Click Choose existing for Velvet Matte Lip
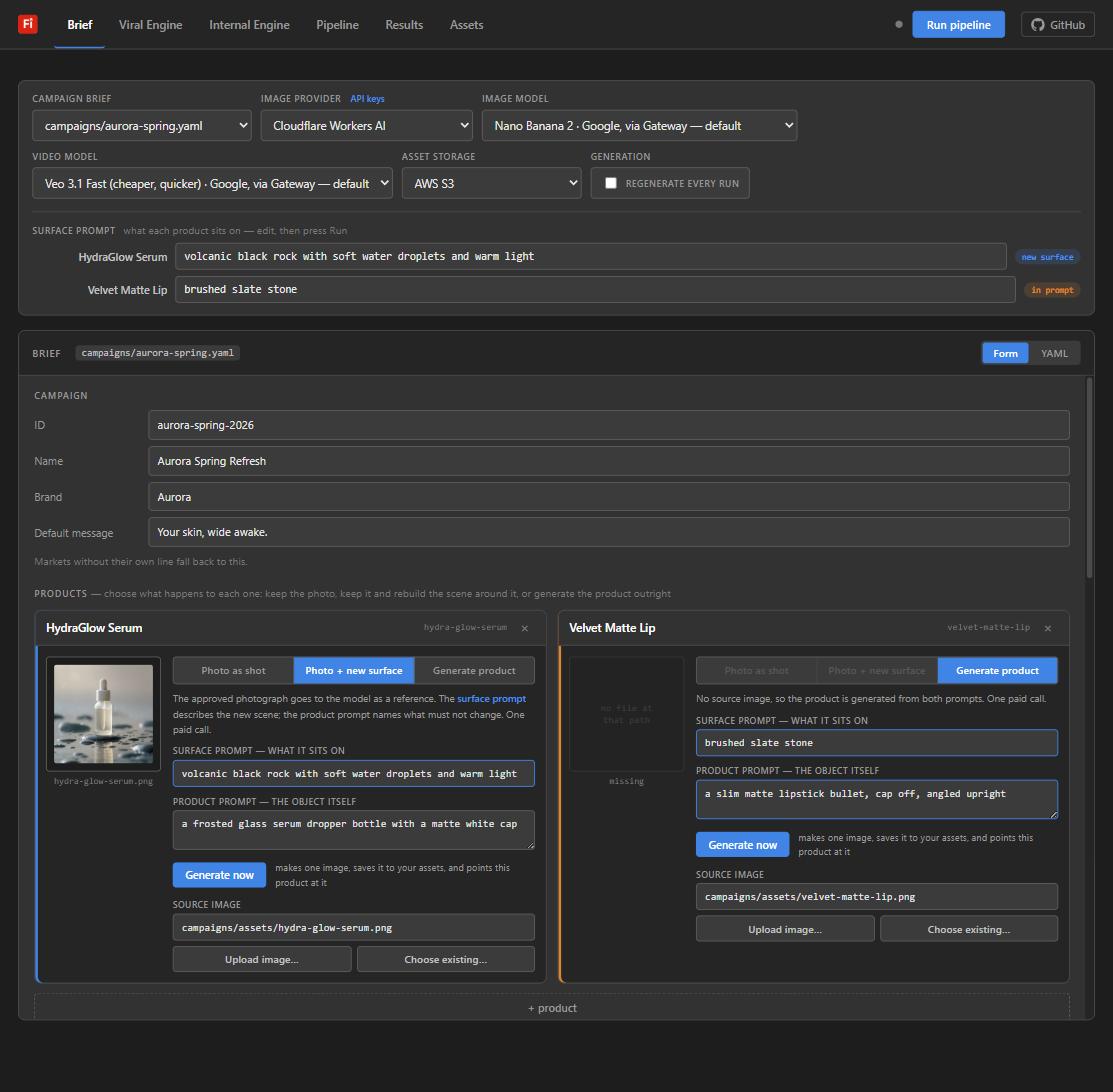This screenshot has height=1092, width=1113. [969, 929]
